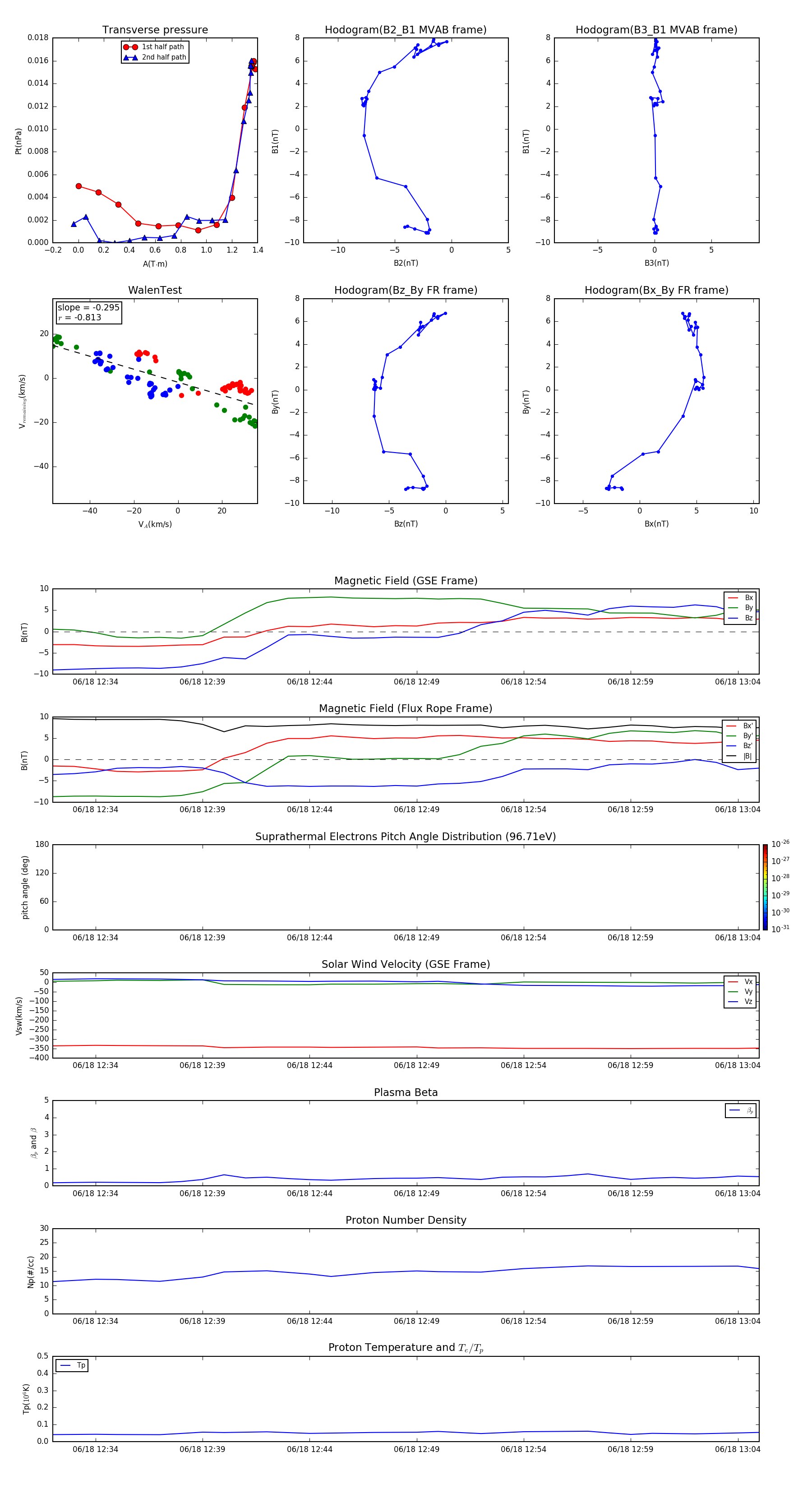Viewport: 812px width, 1489px height.
Task: Click the "Hodogram(Bz_By FR frame)" title
Action: pyautogui.click(x=405, y=290)
